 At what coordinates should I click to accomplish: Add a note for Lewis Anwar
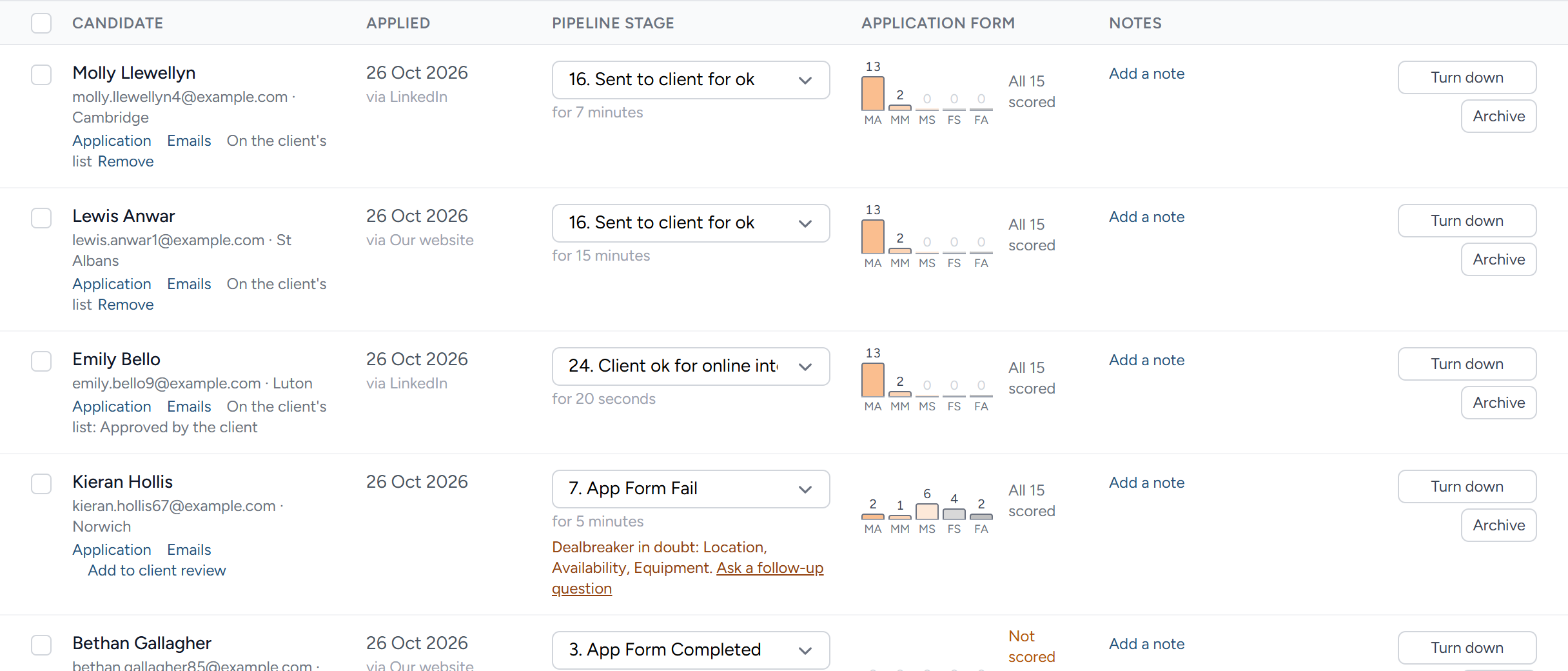click(x=1146, y=217)
